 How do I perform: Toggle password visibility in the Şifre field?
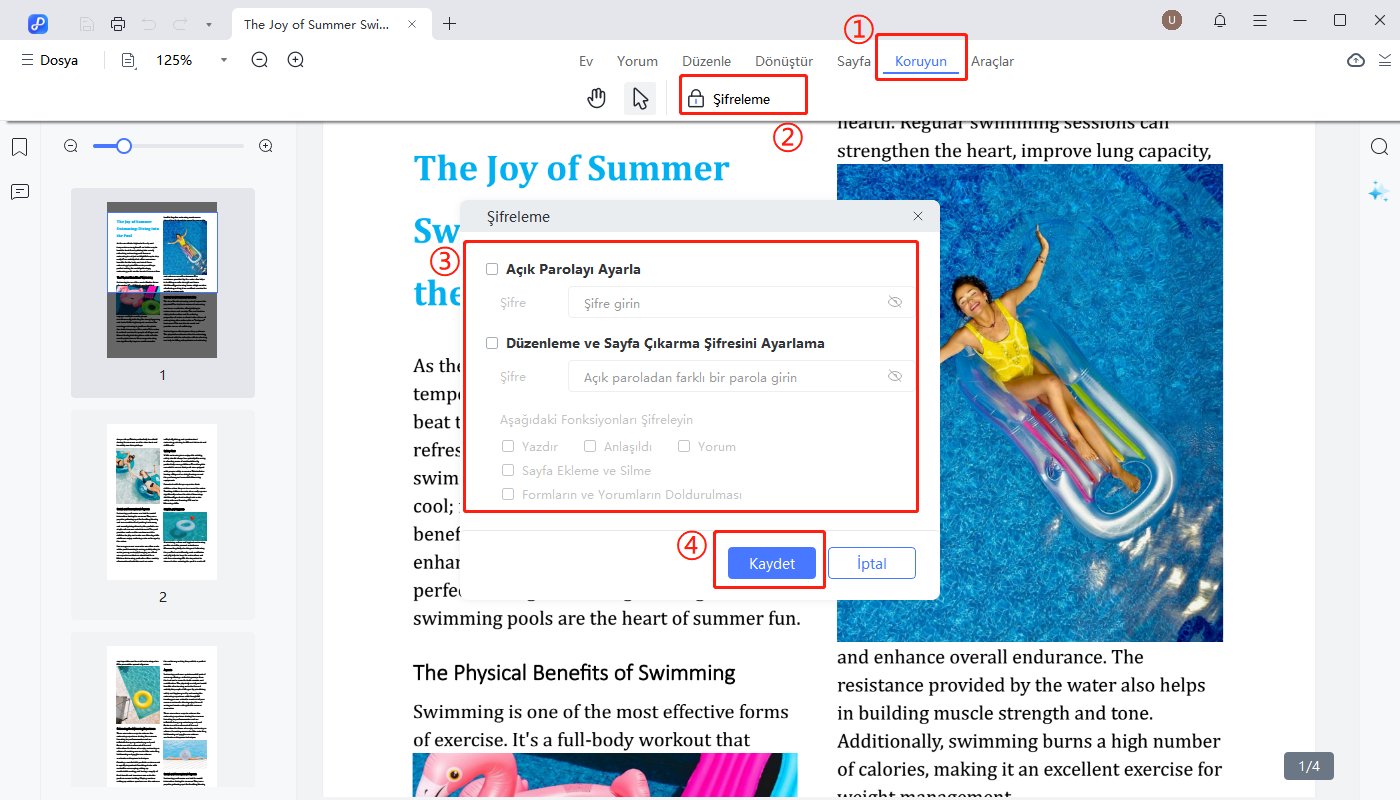(x=895, y=302)
